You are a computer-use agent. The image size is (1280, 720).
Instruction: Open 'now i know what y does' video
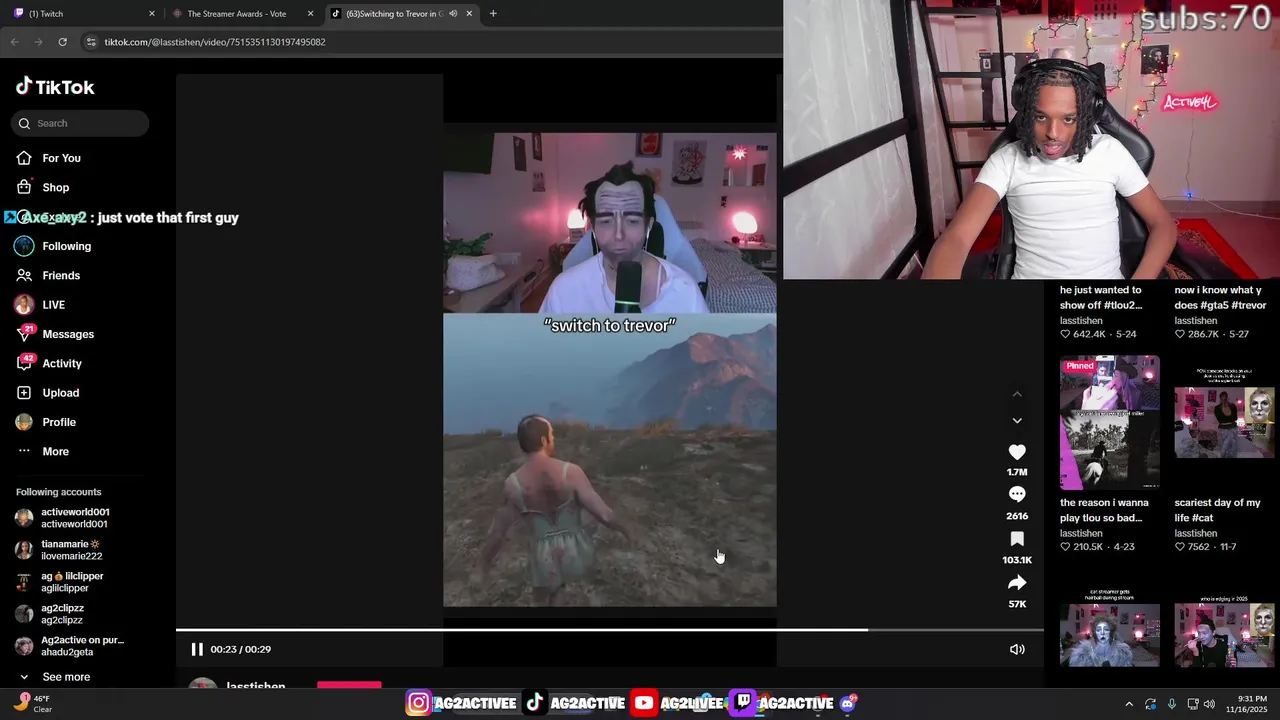tap(1220, 297)
